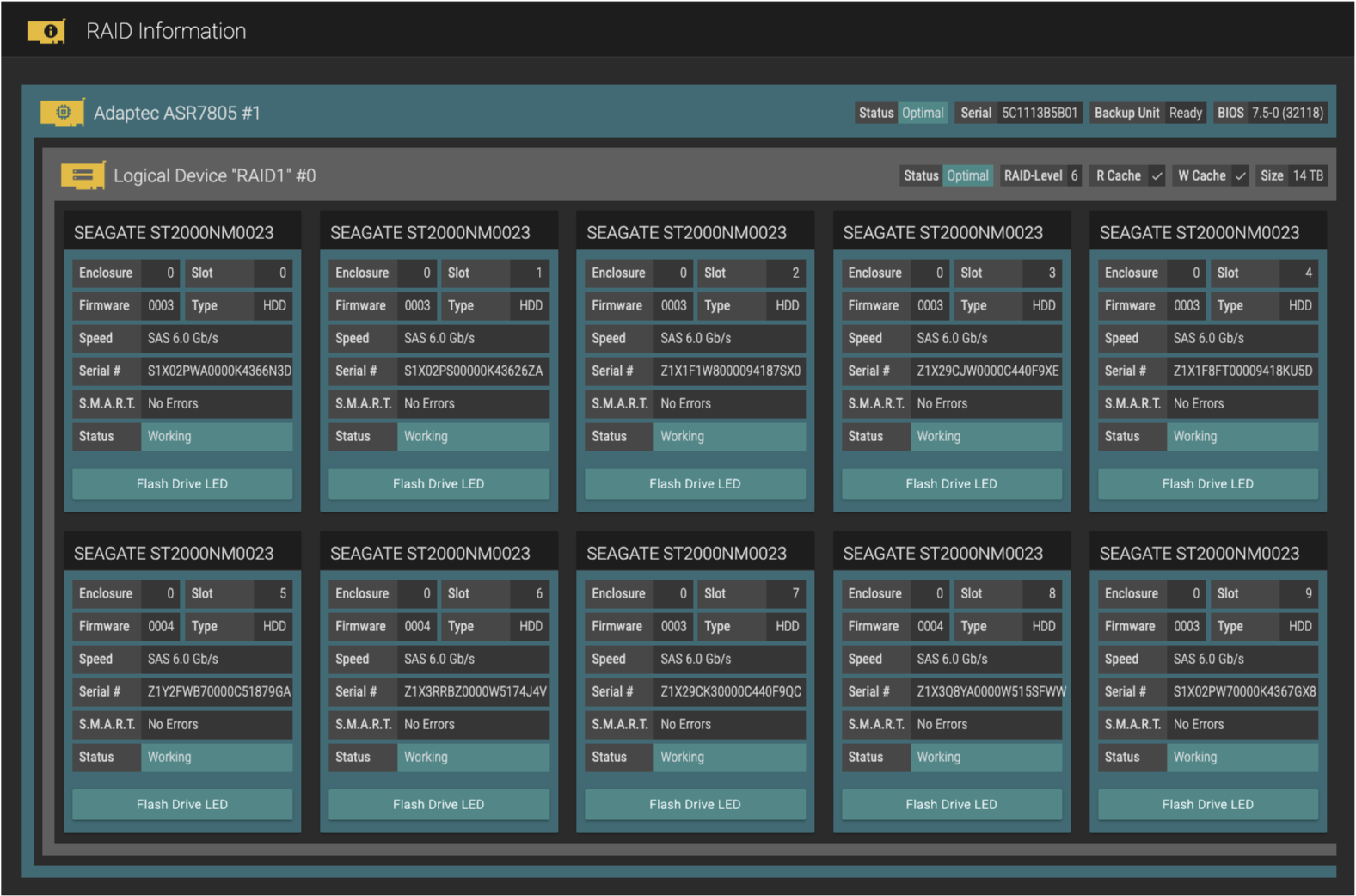Click the SEAGATE ST2000NM0023 heading for slot 7
This screenshot has height=896, width=1356.
[x=686, y=554]
